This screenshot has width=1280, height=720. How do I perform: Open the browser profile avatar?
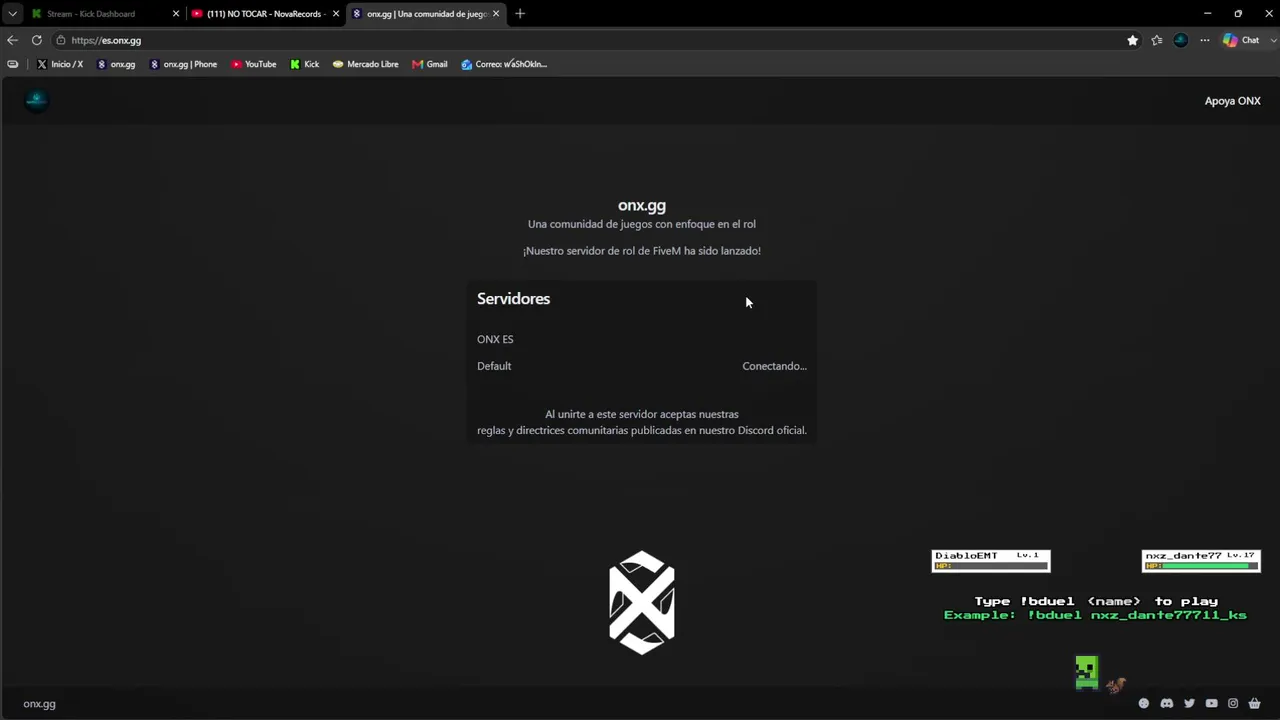pos(1181,40)
